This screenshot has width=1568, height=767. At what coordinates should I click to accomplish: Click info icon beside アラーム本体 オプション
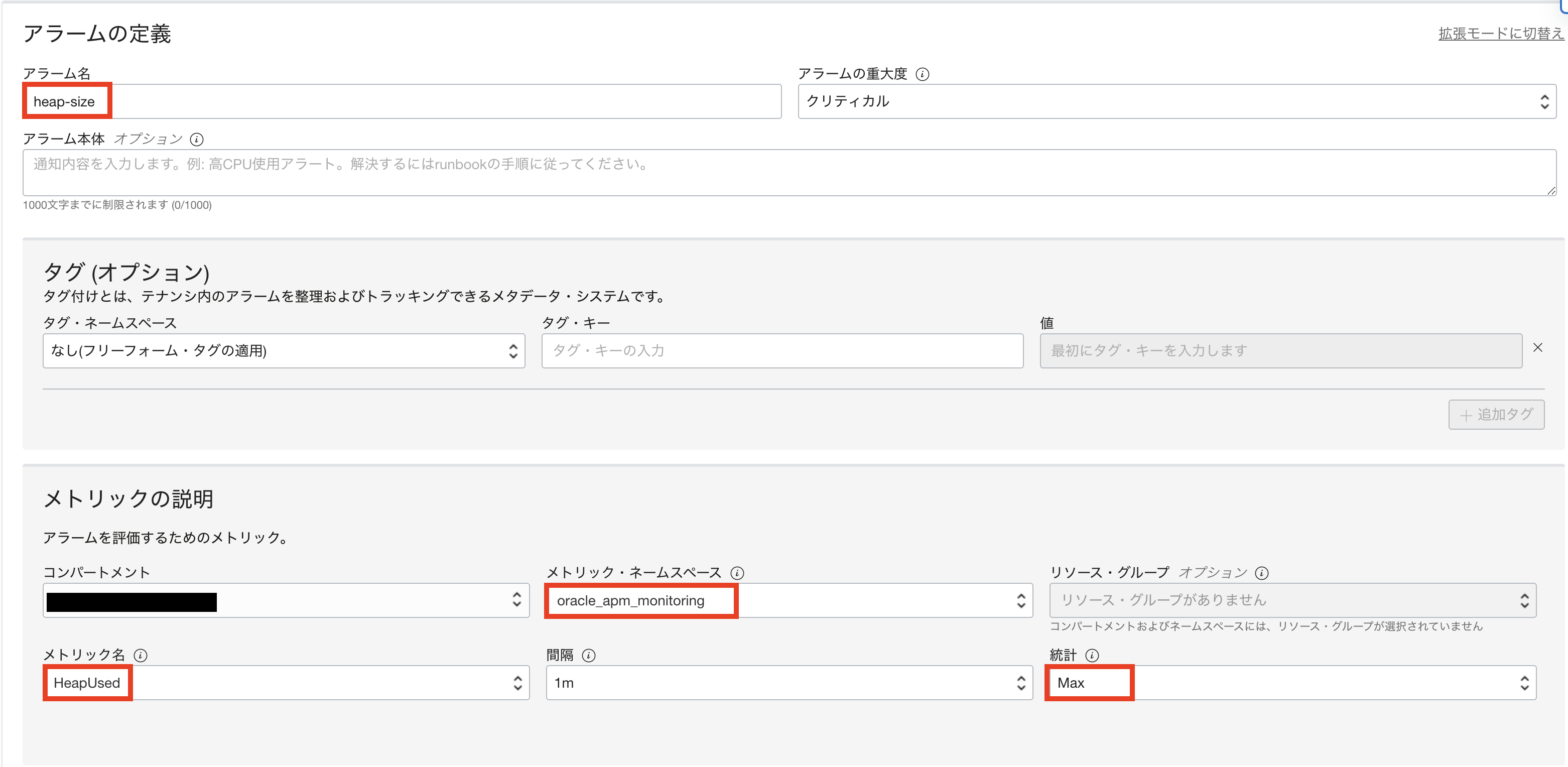coord(197,140)
